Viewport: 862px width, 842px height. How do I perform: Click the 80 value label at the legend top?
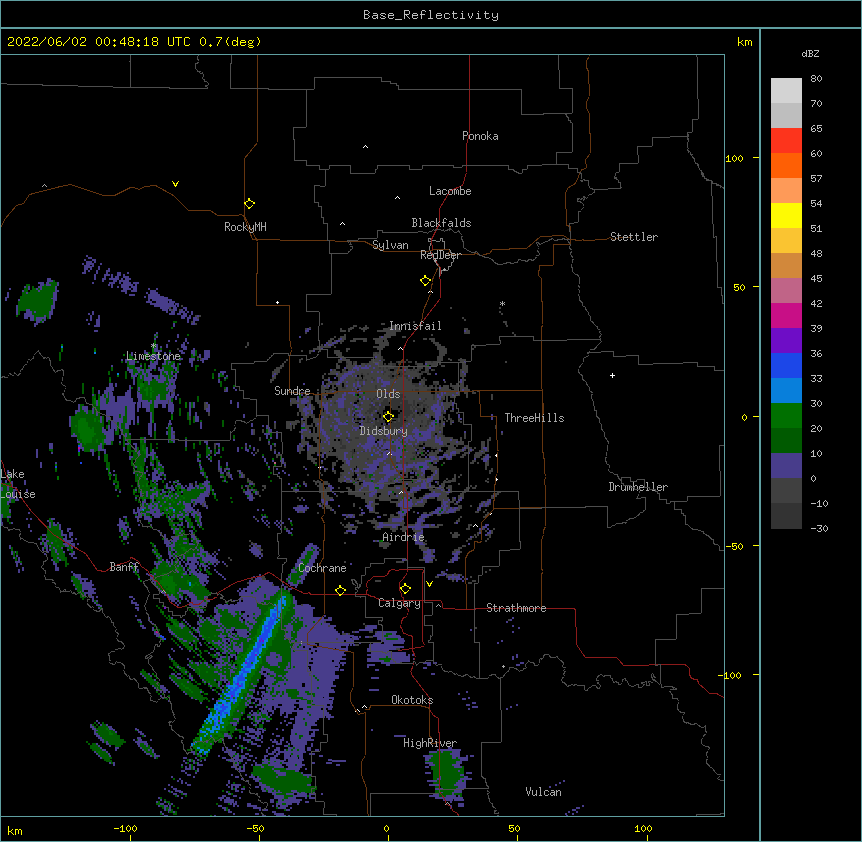point(816,79)
